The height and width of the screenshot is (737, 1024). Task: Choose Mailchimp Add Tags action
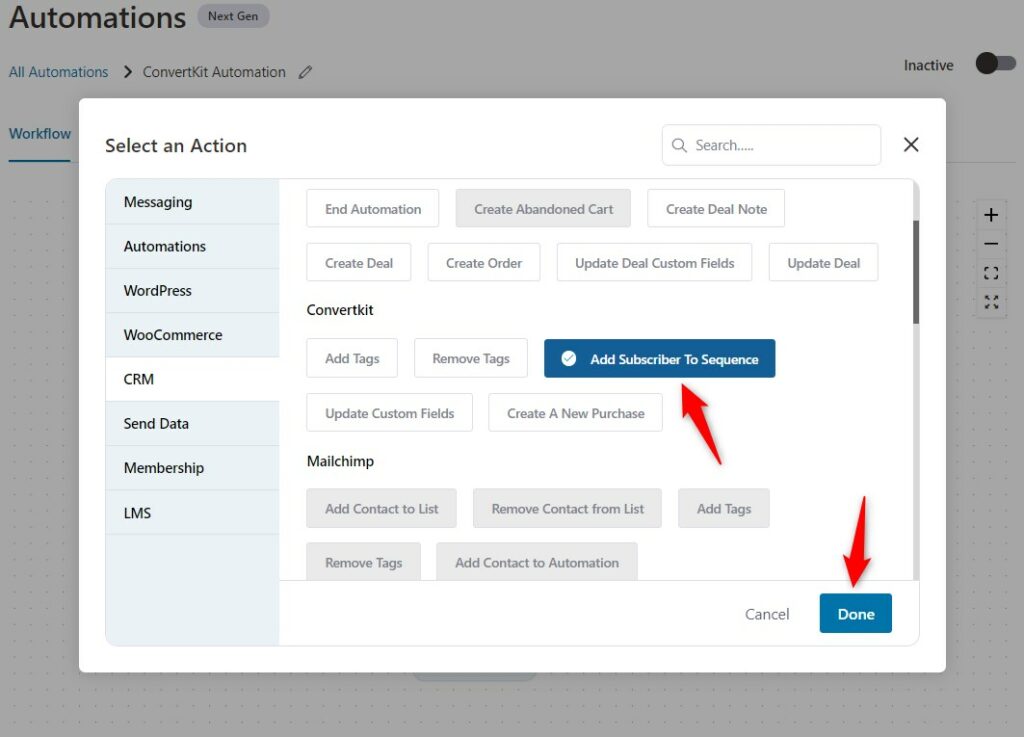tap(724, 509)
